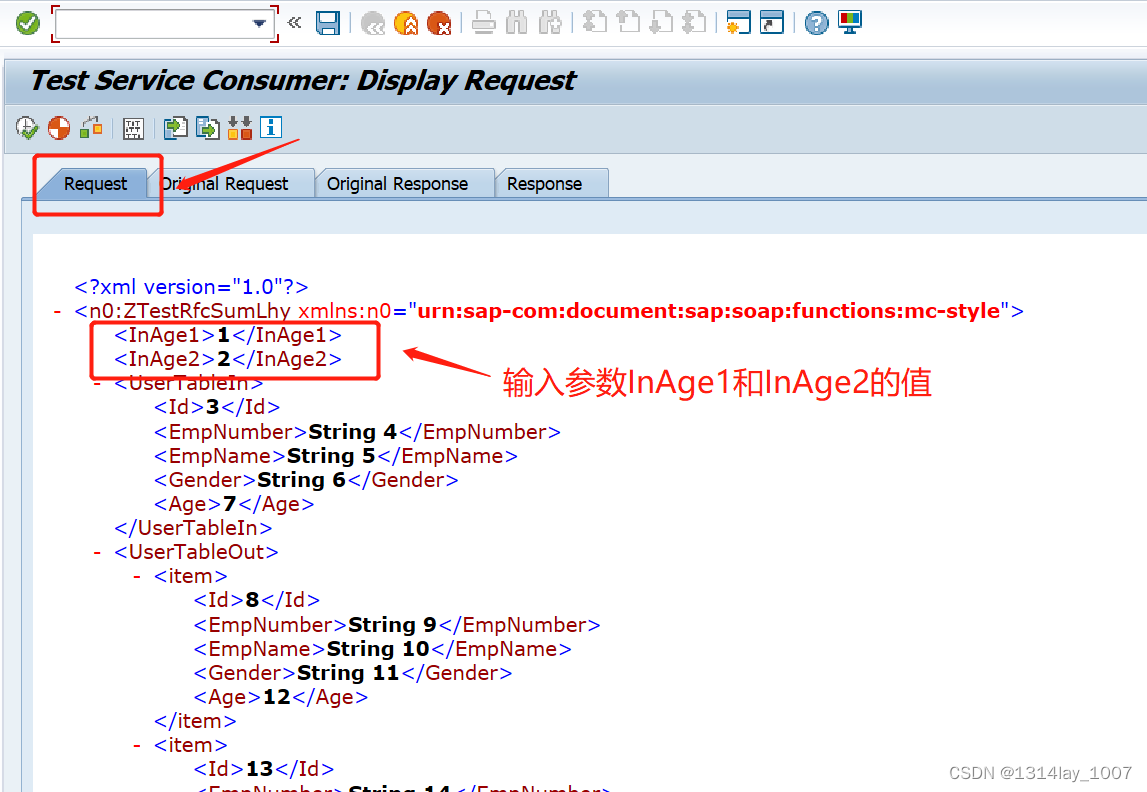Click the double down-arrow boxes icon
The image size is (1147, 792).
pos(240,127)
